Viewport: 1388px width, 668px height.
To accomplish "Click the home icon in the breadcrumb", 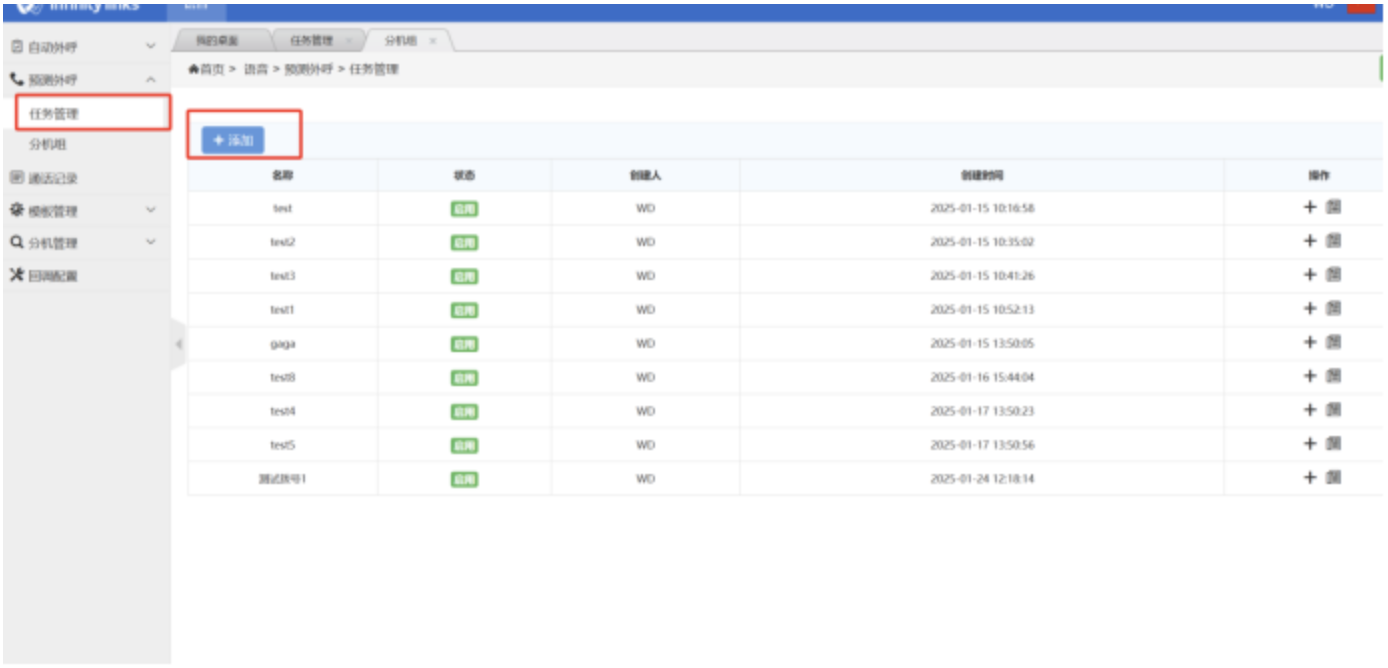I will [194, 69].
